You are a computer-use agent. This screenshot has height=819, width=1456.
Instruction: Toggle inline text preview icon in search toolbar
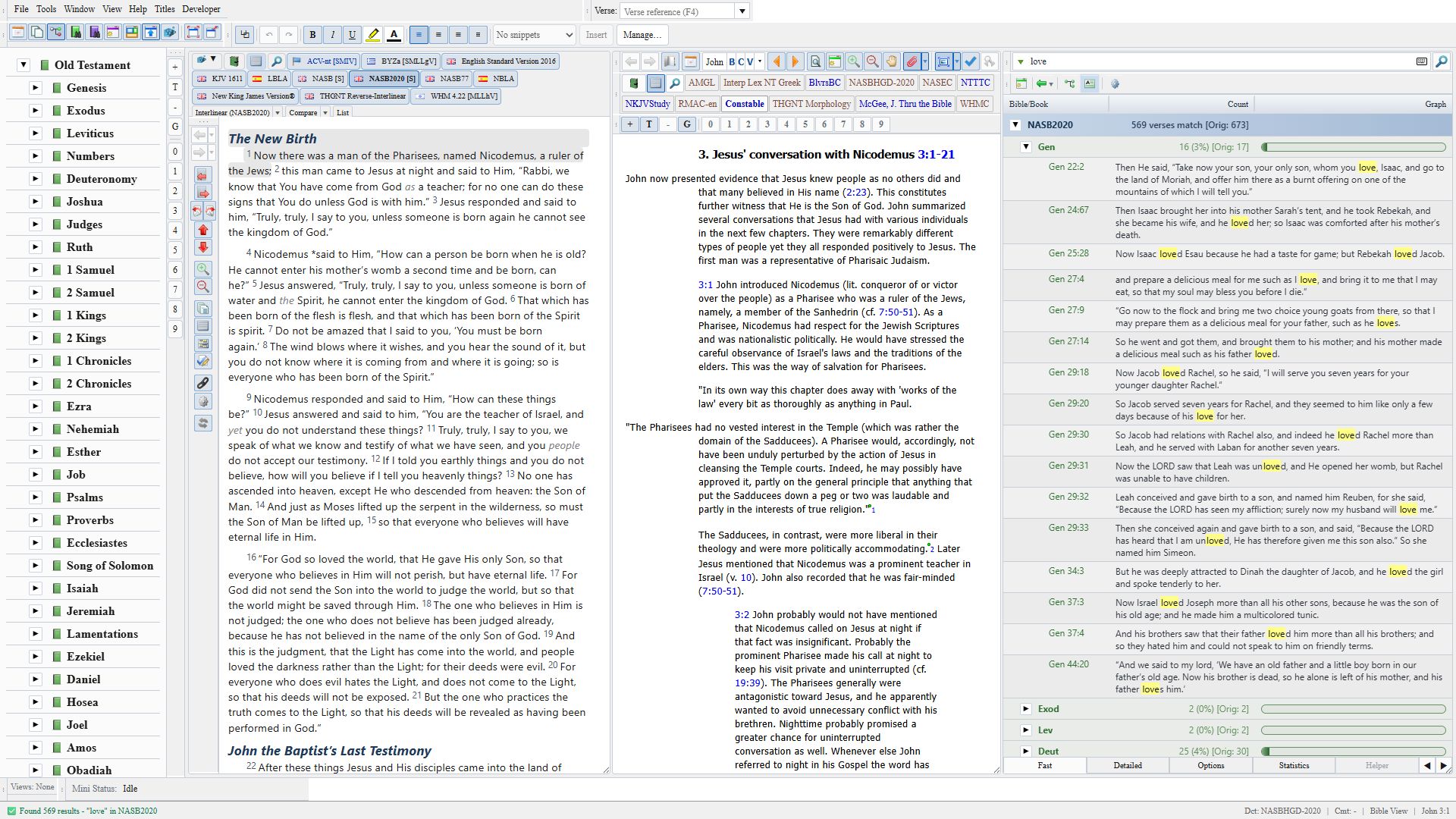[1090, 83]
